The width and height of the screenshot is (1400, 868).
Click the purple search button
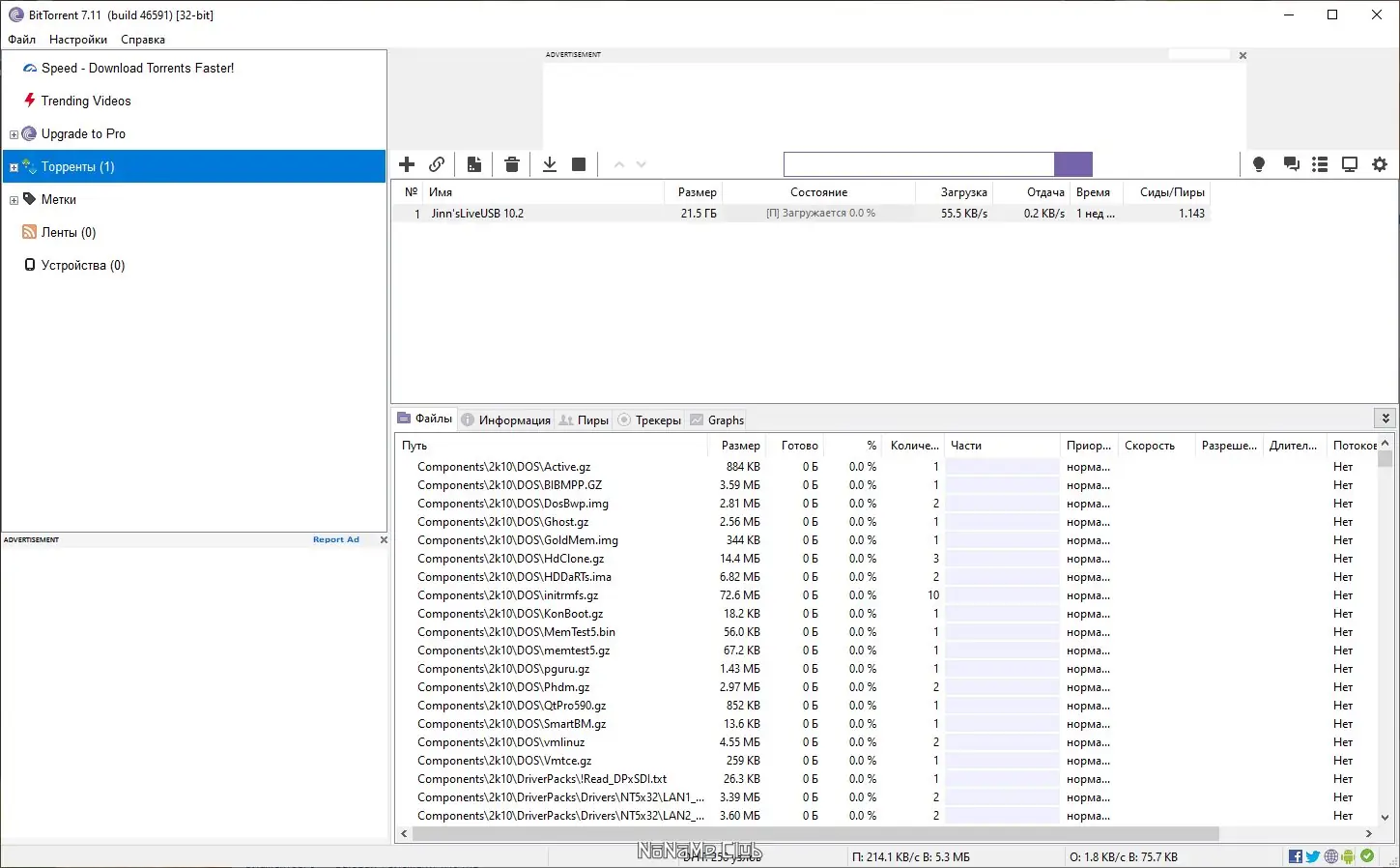1073,164
